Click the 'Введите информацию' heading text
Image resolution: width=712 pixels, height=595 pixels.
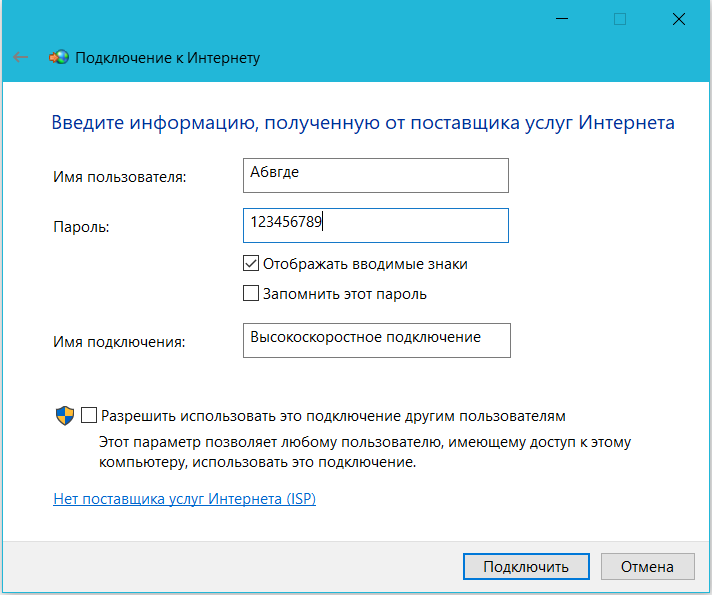[x=362, y=123]
